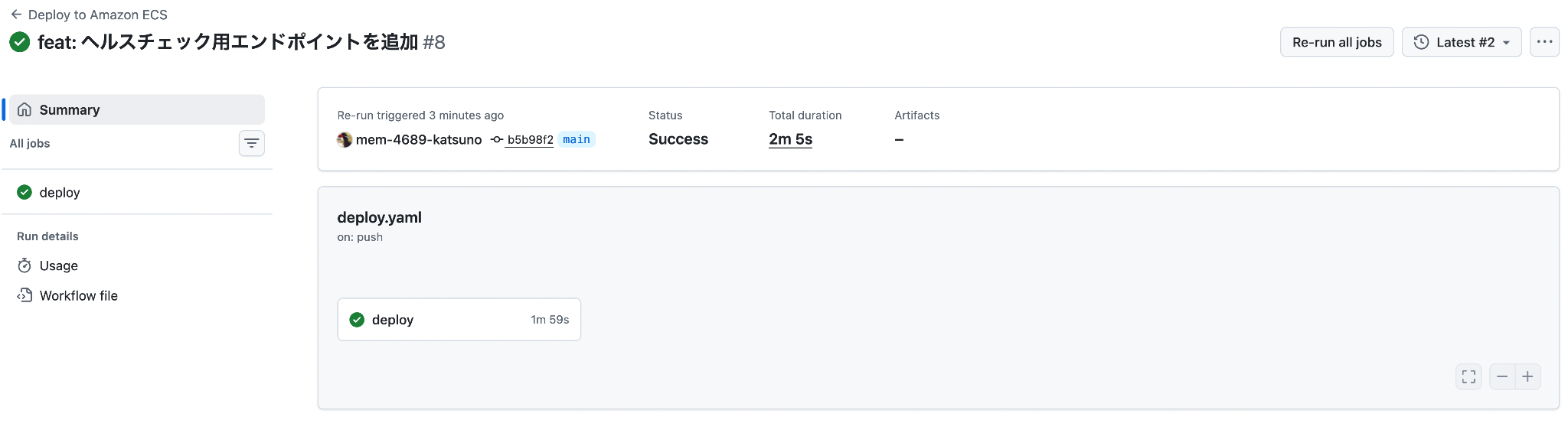The image size is (1568, 433).
Task: Open the three-dots more options menu
Action: click(1544, 42)
